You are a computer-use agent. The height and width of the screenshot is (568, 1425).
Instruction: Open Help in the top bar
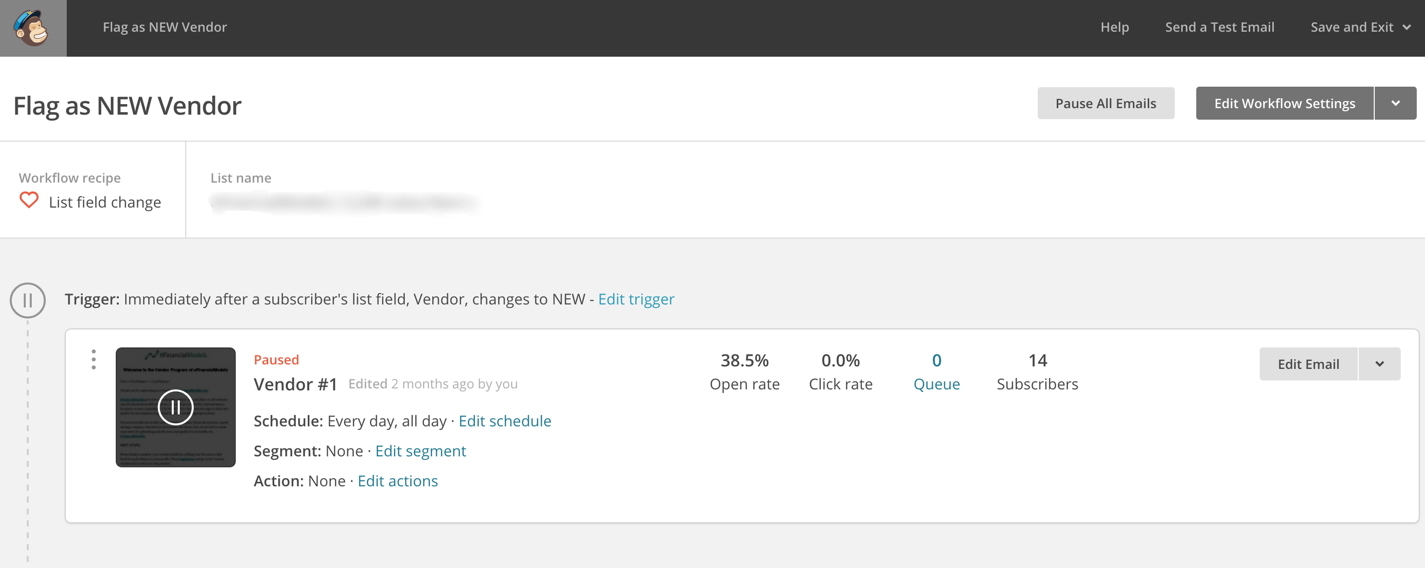click(1115, 27)
